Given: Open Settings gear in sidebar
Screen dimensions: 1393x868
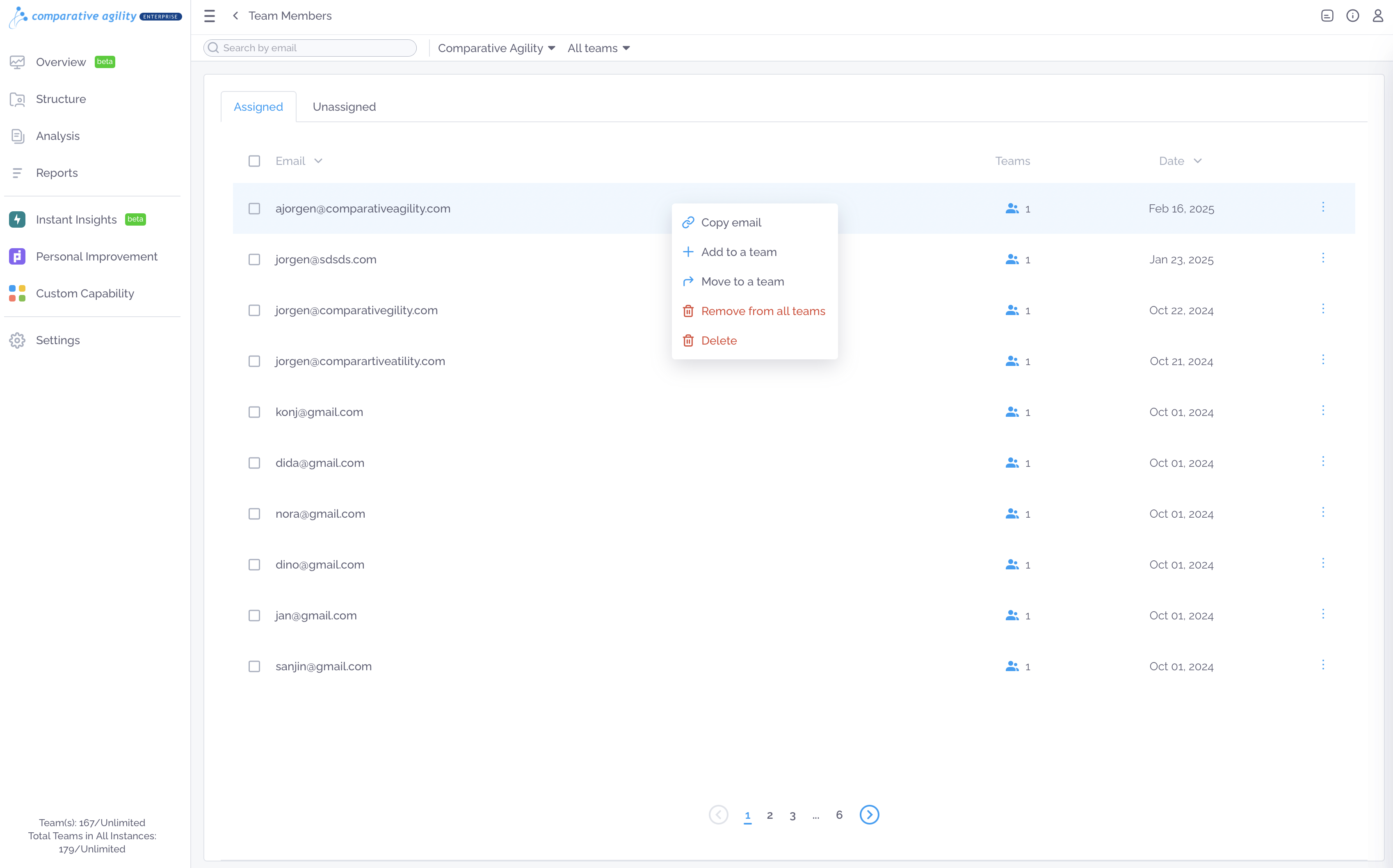Looking at the screenshot, I should [17, 340].
